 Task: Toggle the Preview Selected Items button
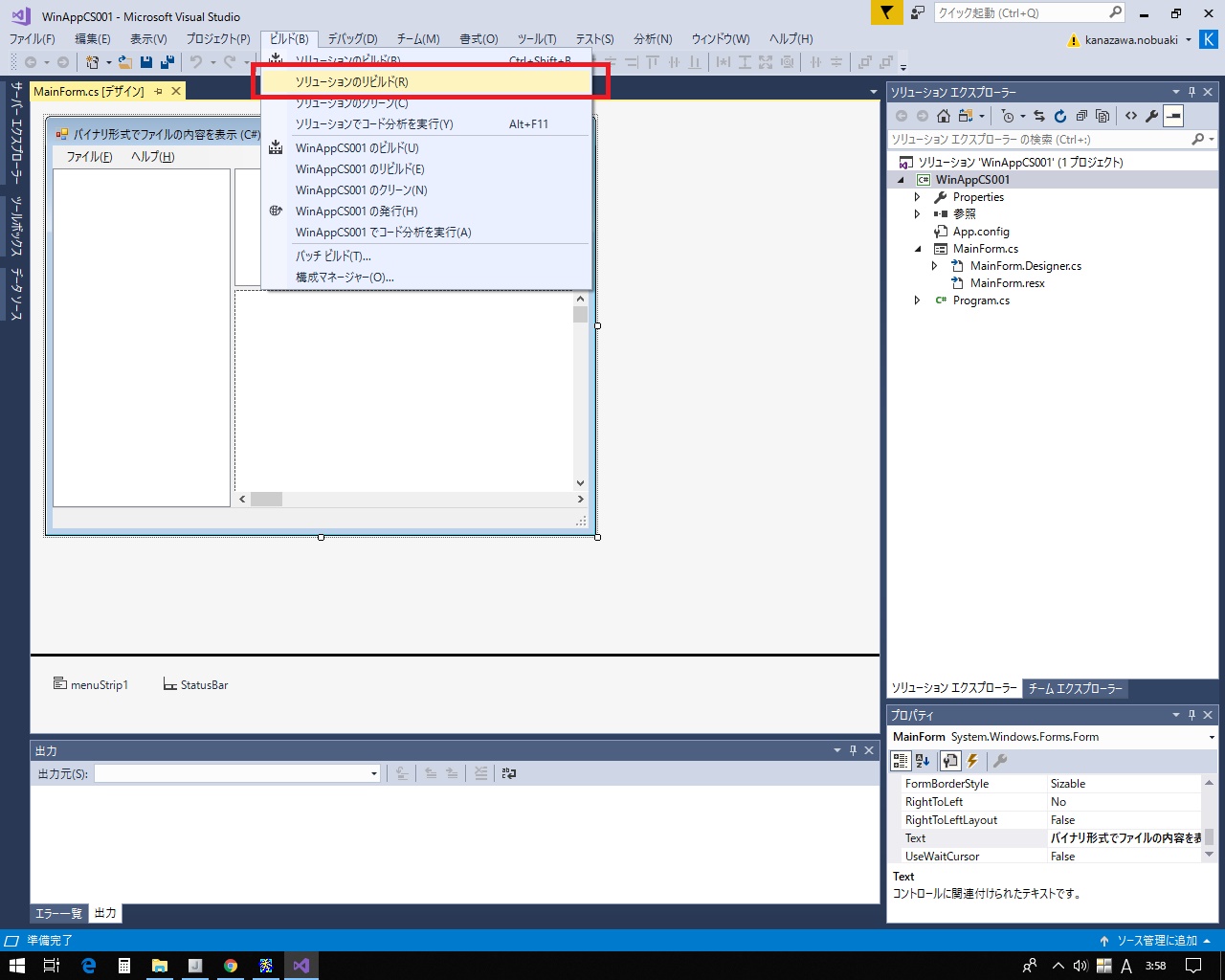click(1173, 116)
